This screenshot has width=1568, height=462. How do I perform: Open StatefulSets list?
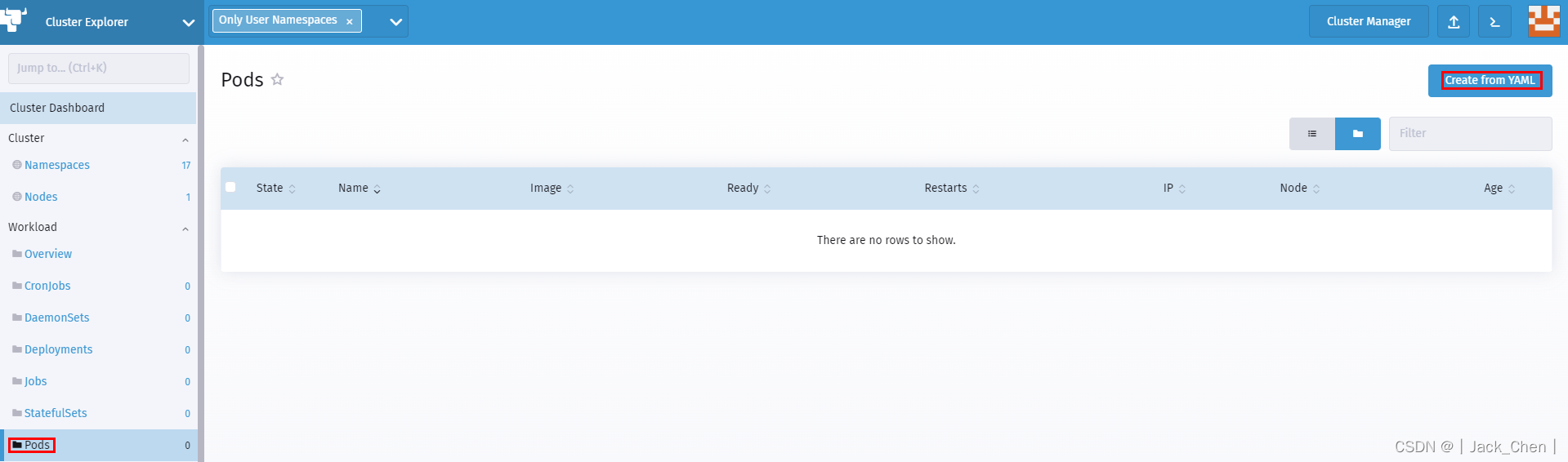(x=56, y=413)
